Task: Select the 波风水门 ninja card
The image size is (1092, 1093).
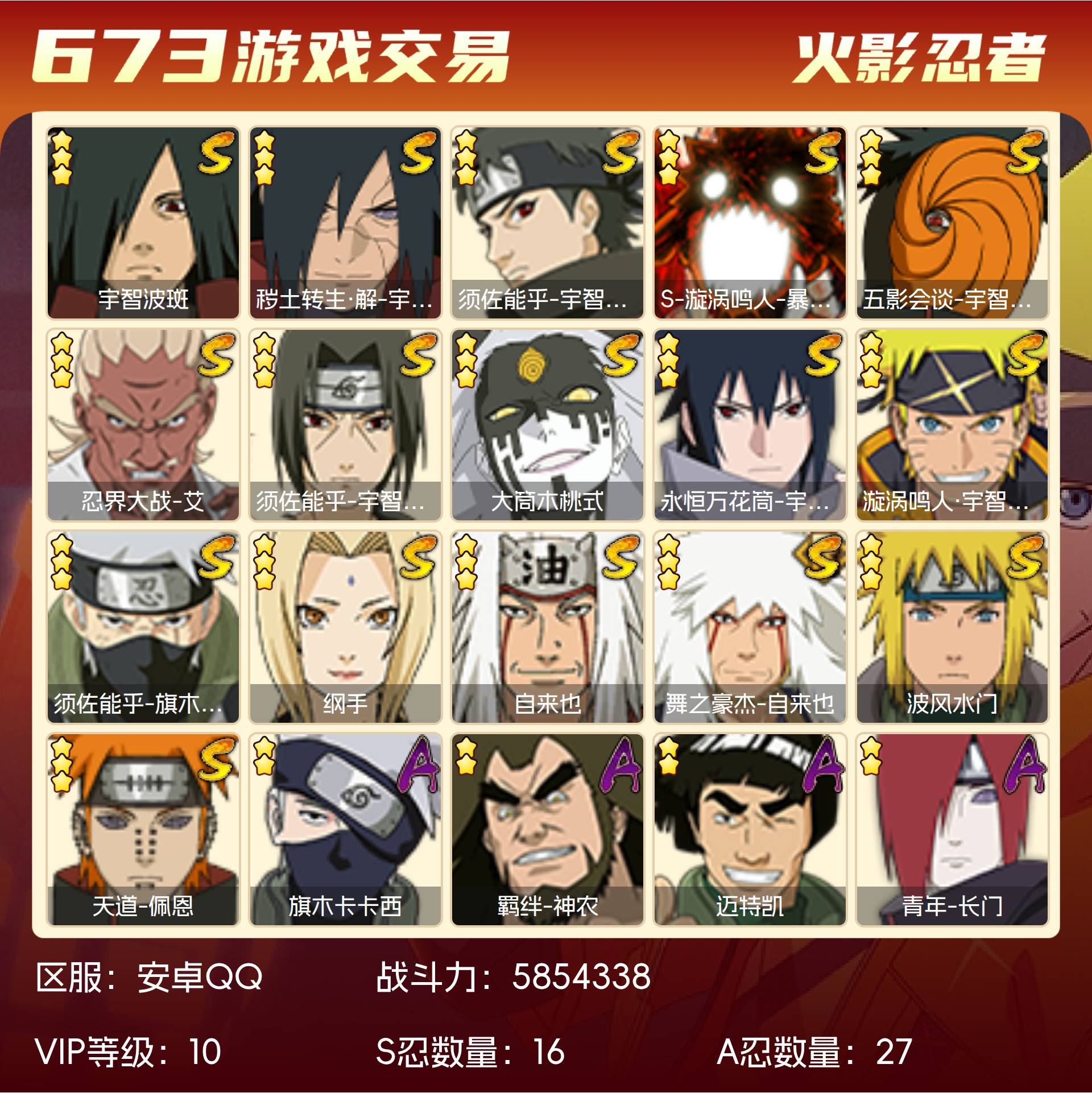Action: coord(952,627)
